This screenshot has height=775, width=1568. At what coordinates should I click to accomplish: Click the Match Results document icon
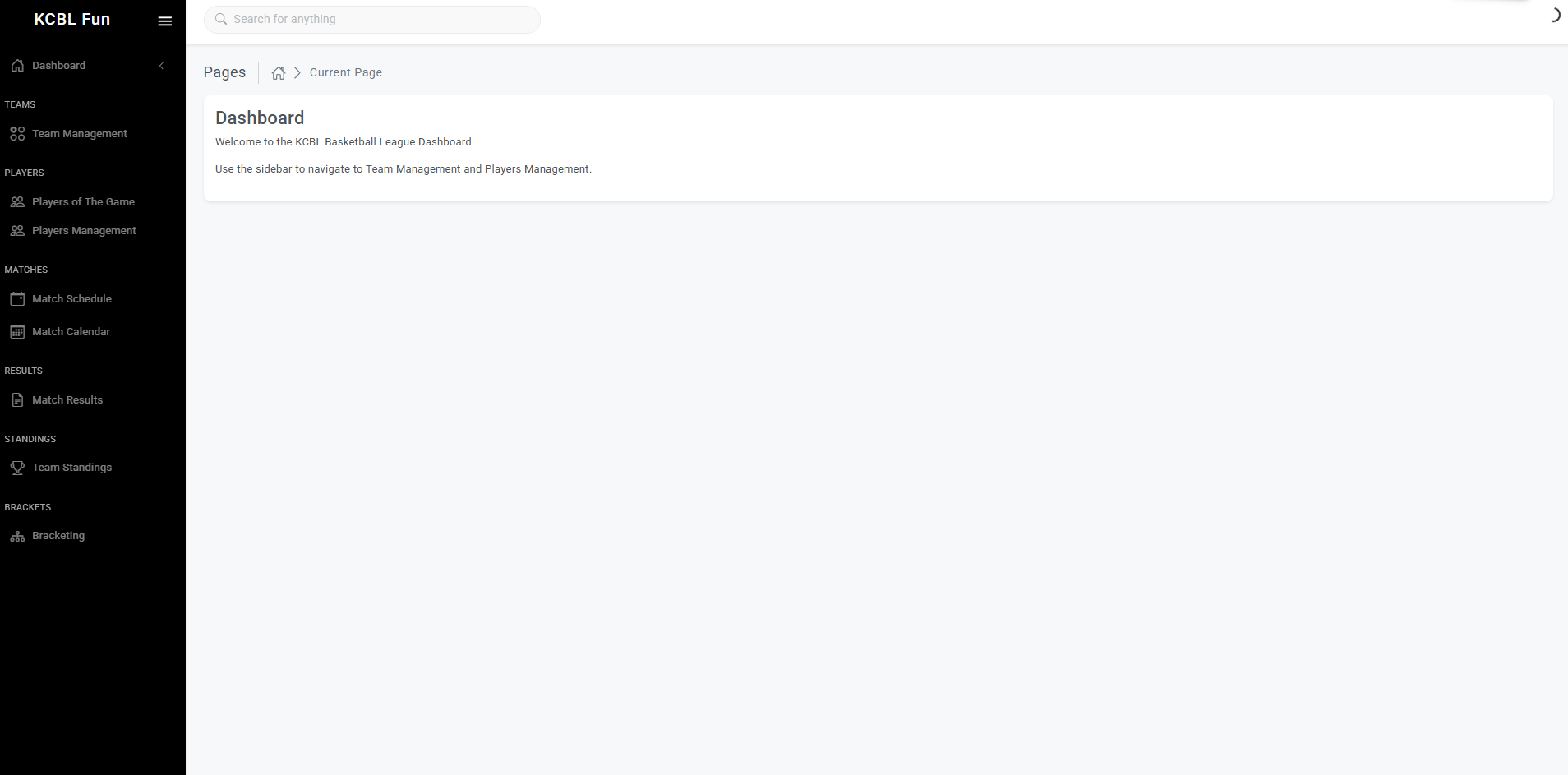coord(17,400)
